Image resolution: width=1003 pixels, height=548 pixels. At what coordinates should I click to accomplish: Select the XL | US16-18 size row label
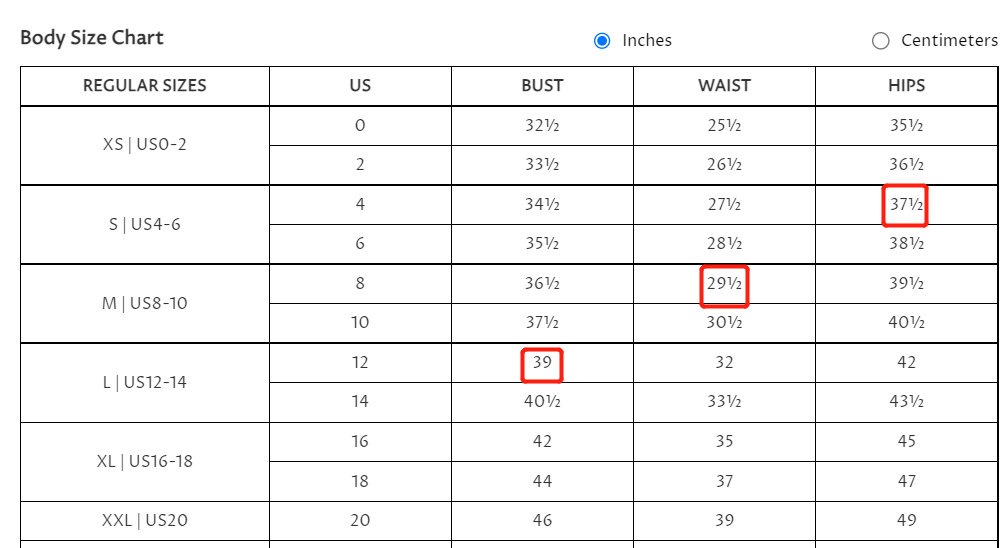click(x=145, y=461)
